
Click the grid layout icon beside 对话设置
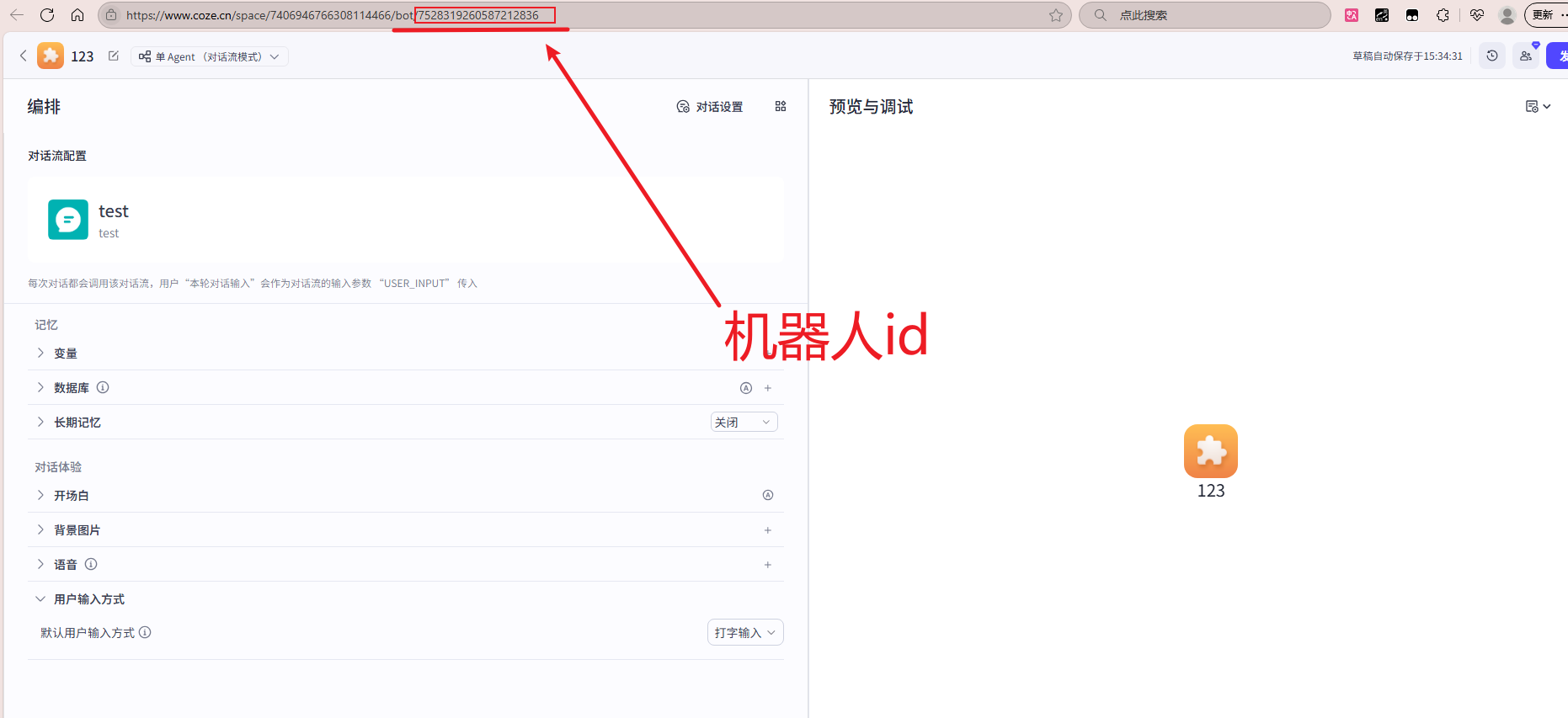tap(781, 107)
